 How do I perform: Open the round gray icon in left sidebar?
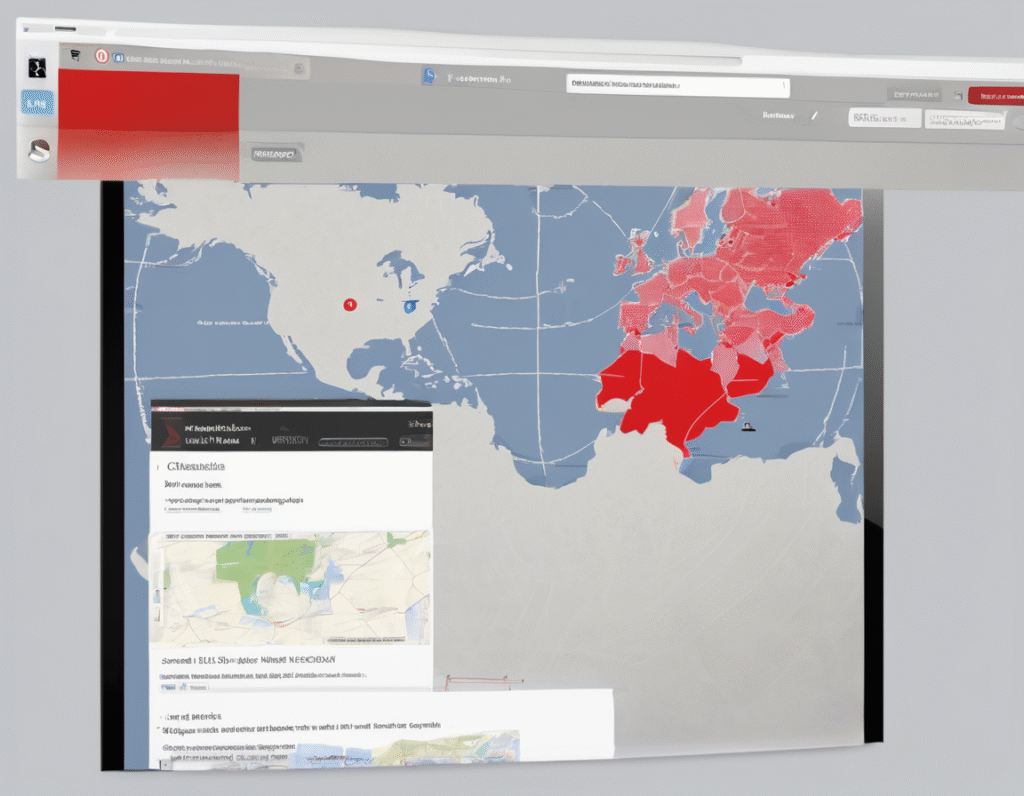(x=38, y=150)
